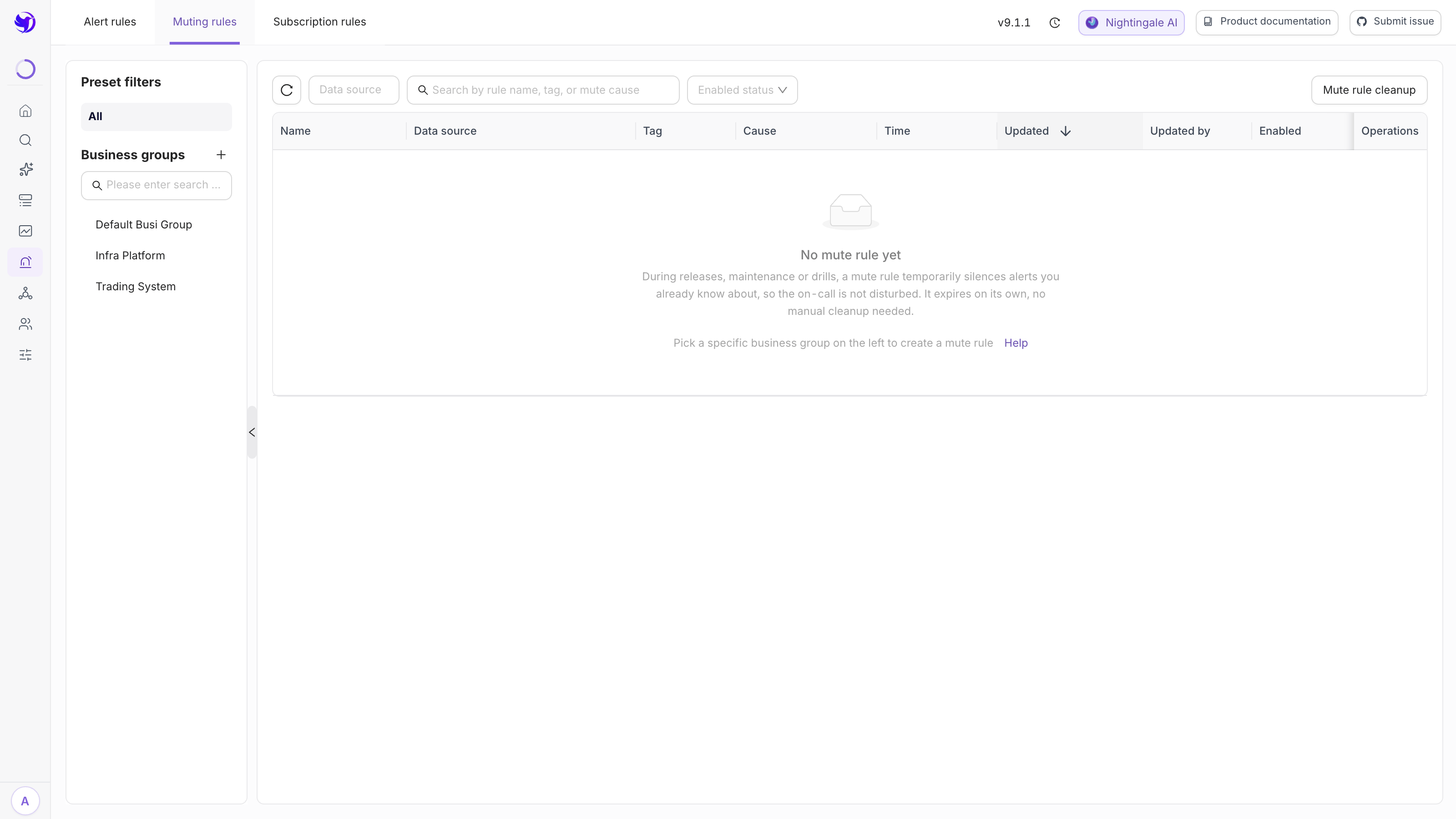Image resolution: width=1456 pixels, height=819 pixels.
Task: Add a business group with plus icon
Action: (x=221, y=155)
